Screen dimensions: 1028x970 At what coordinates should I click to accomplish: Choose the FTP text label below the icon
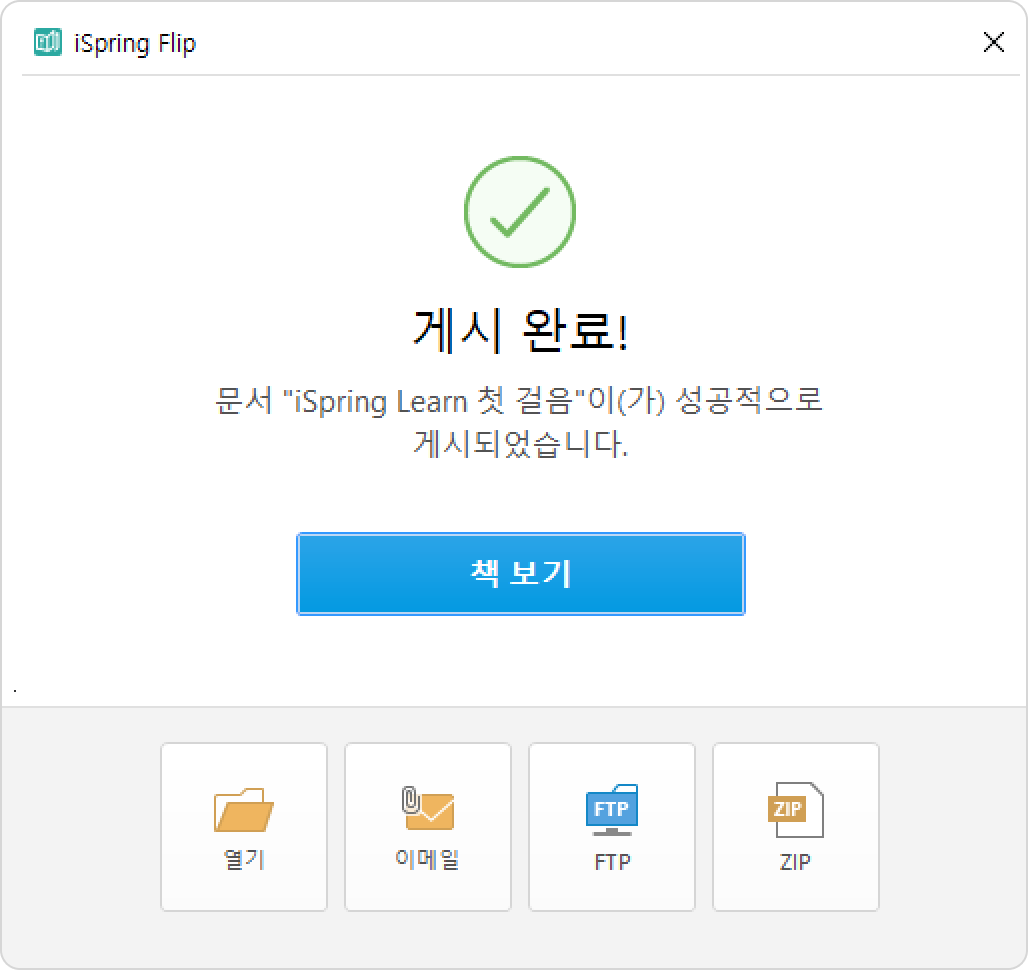pos(612,861)
